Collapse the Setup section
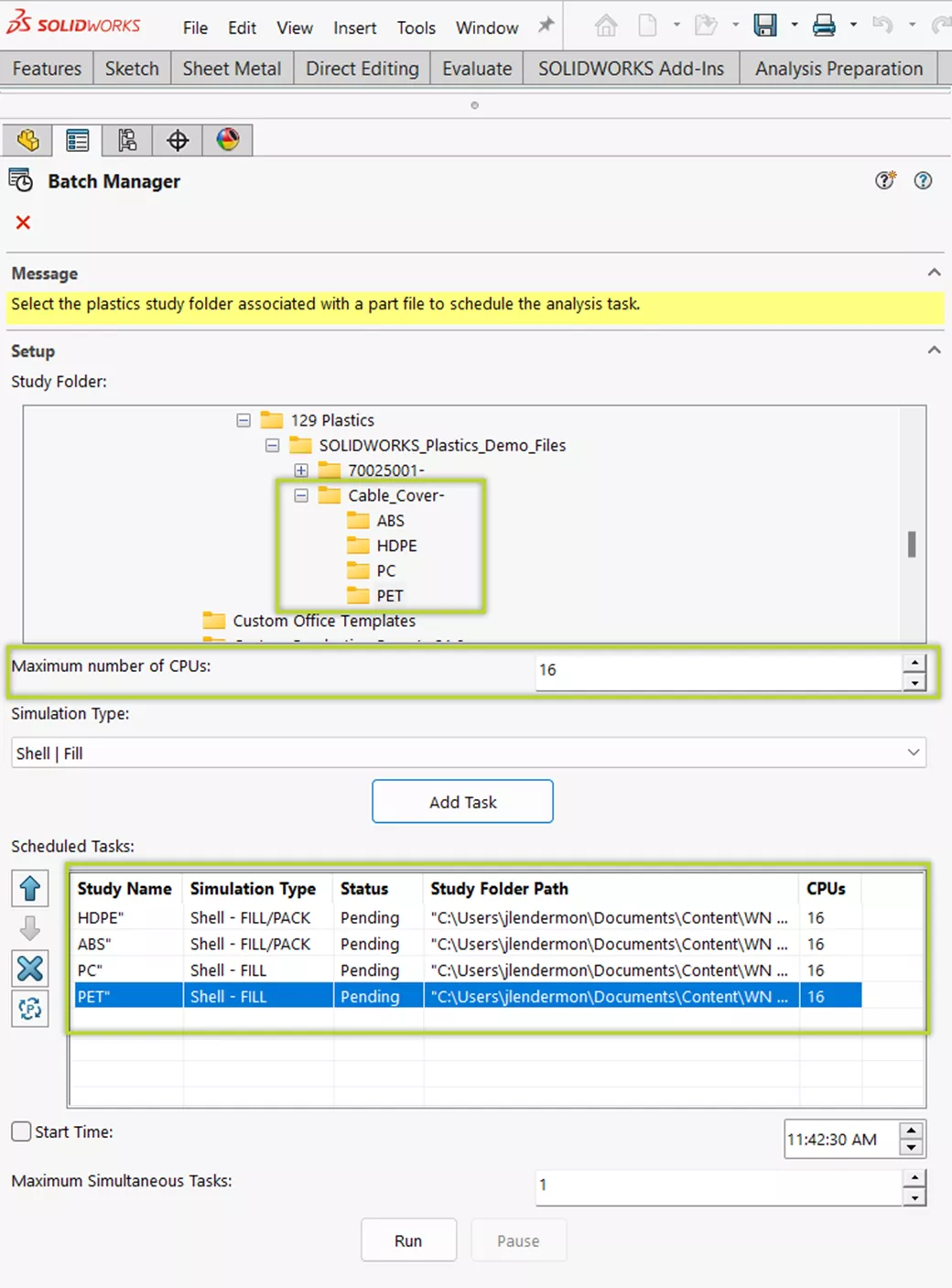Viewport: 952px width, 1288px height. pos(934,351)
